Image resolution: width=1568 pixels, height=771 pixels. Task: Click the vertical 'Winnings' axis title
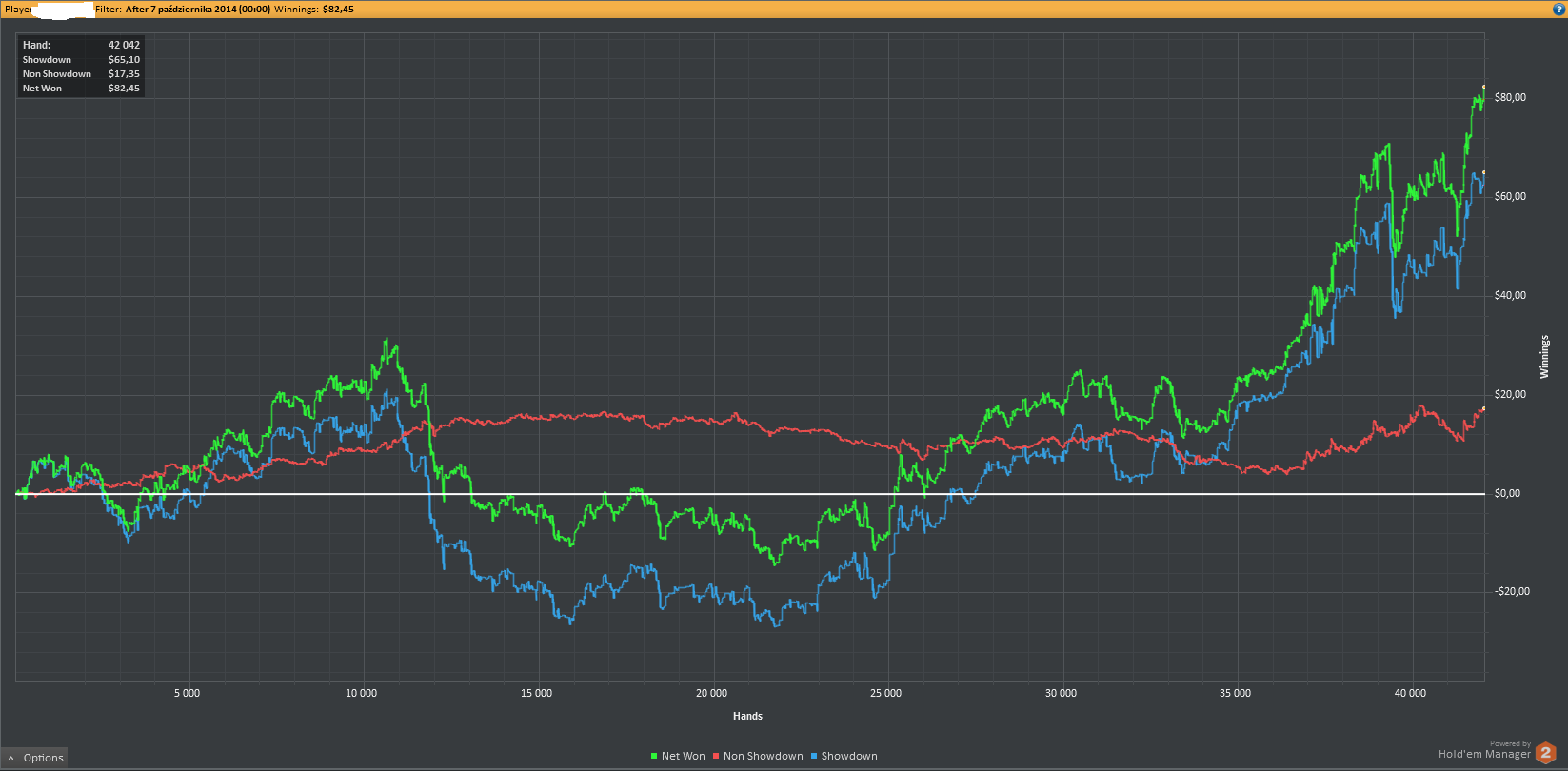[x=1544, y=357]
